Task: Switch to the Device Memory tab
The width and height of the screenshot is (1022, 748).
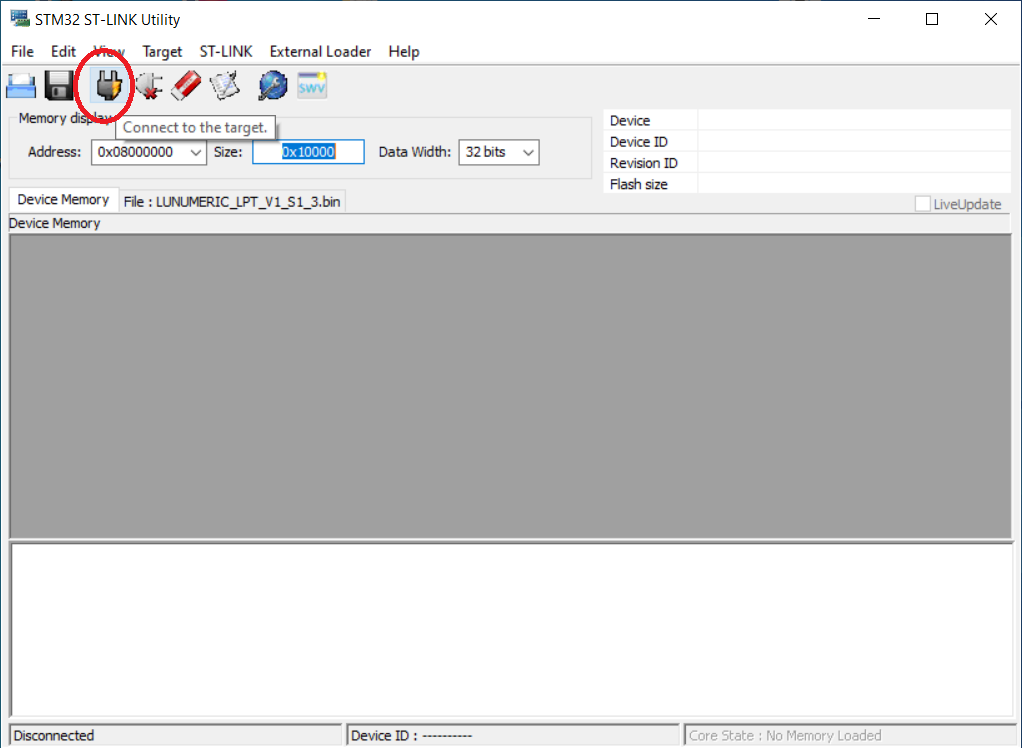Action: click(63, 200)
